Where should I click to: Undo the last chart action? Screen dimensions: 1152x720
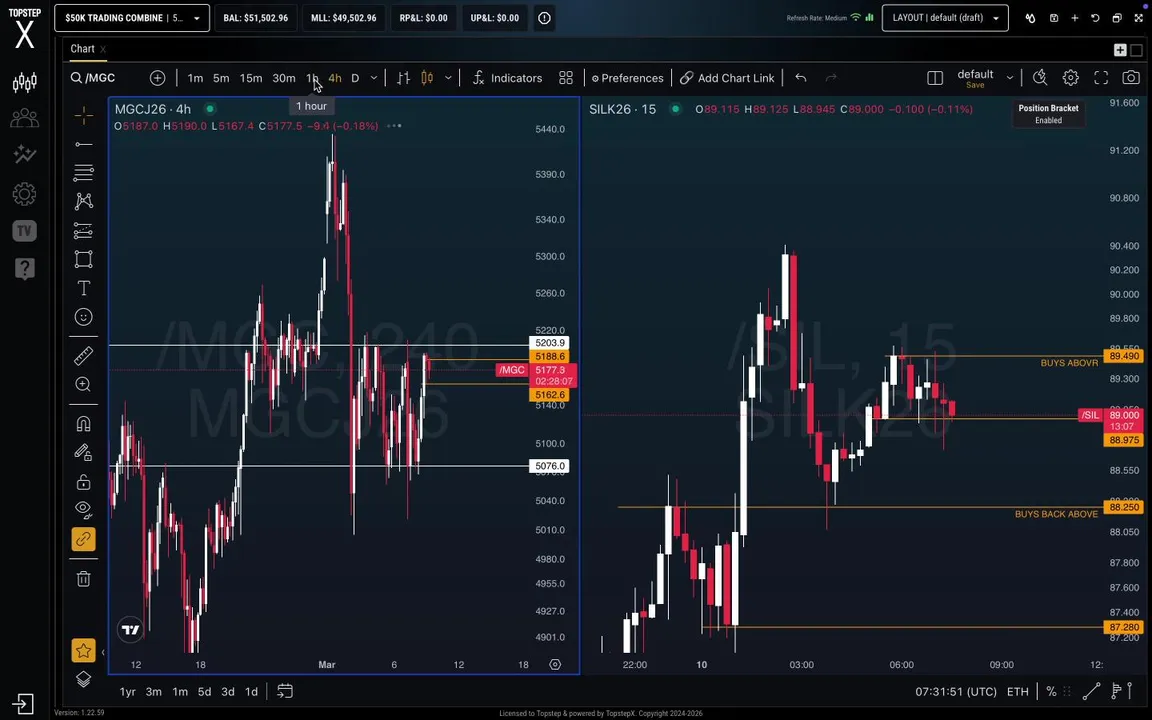(801, 78)
